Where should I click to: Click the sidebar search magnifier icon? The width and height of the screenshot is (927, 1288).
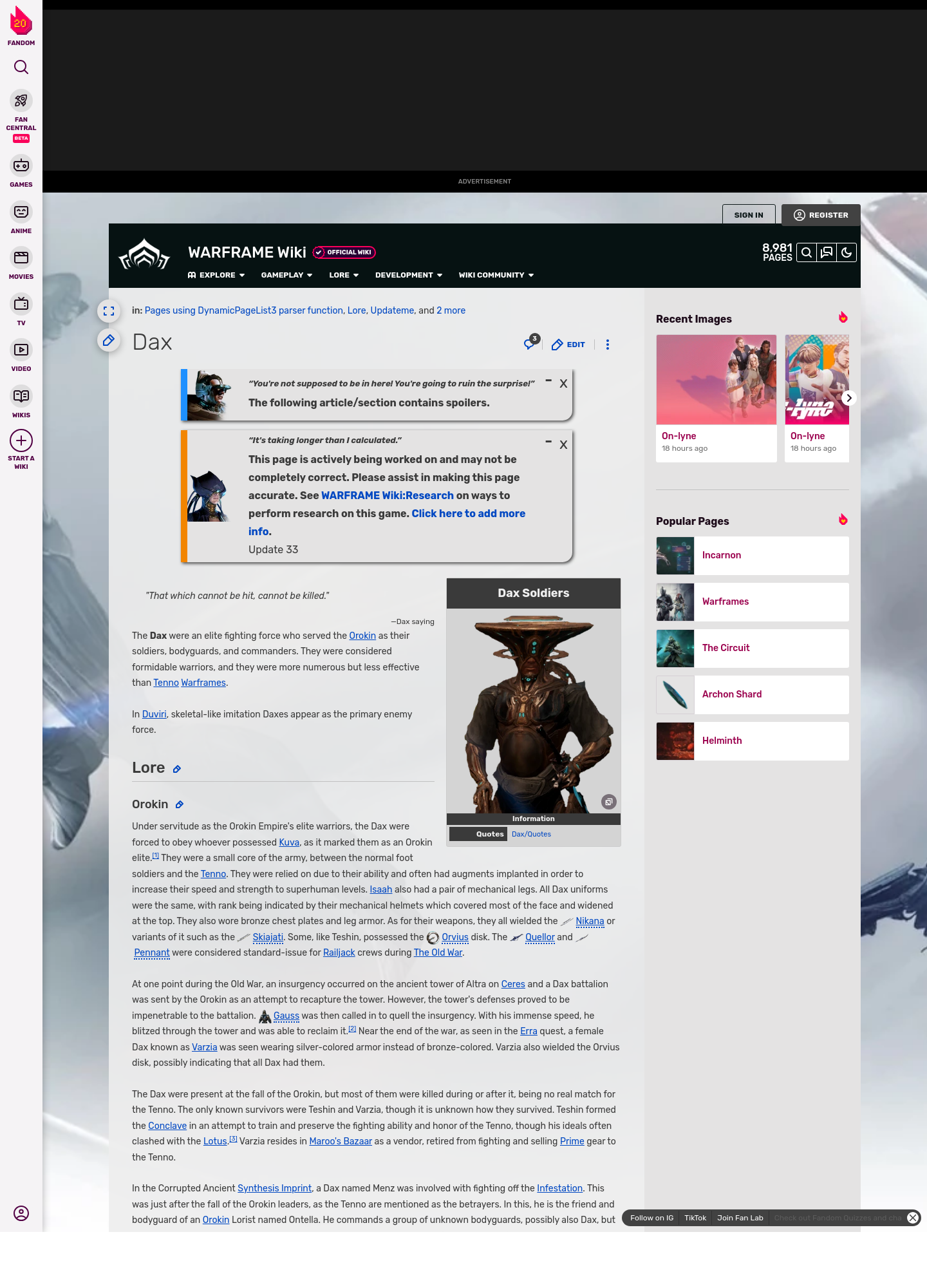tap(21, 67)
